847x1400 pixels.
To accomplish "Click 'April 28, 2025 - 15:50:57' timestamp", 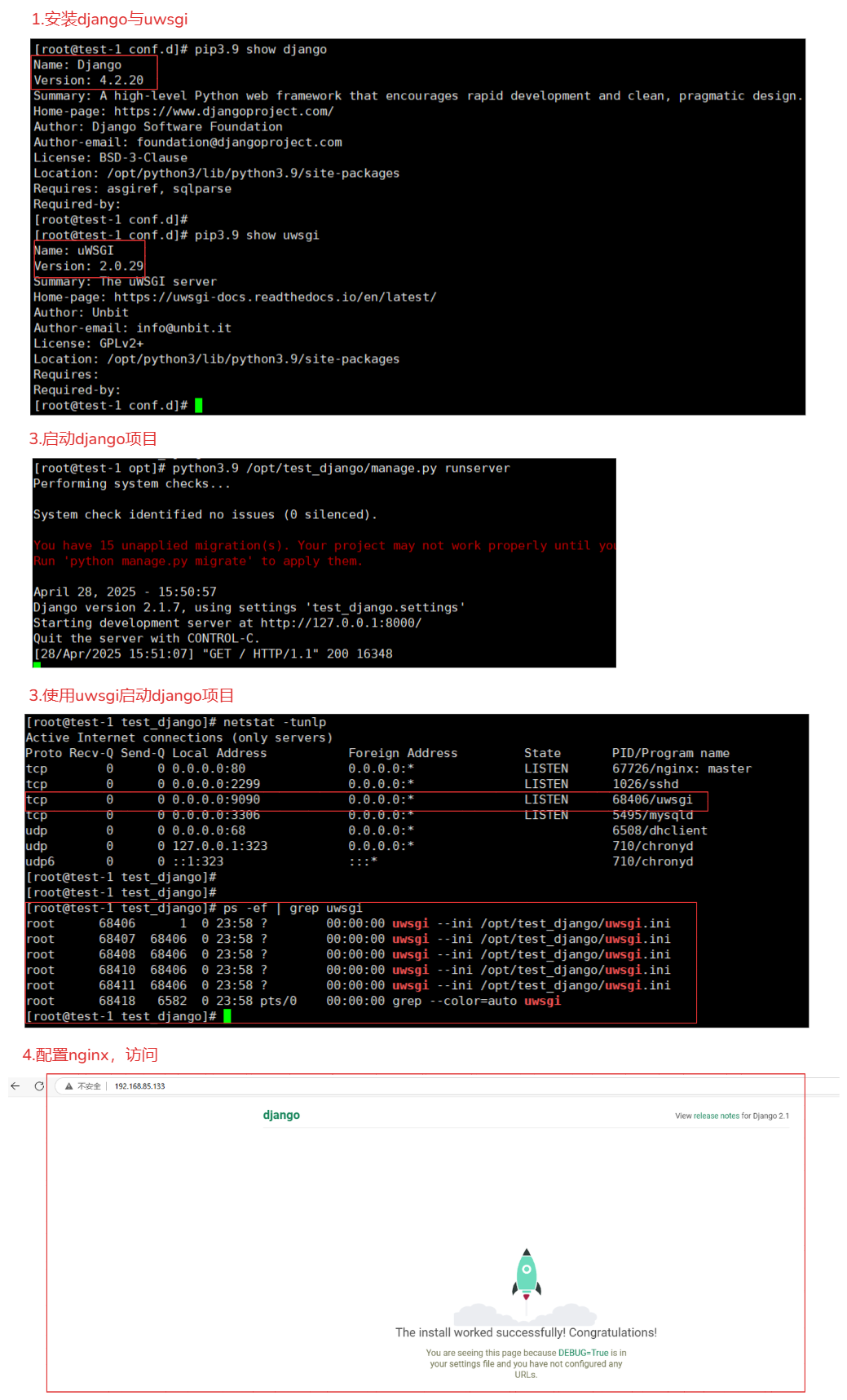I will point(125,592).
